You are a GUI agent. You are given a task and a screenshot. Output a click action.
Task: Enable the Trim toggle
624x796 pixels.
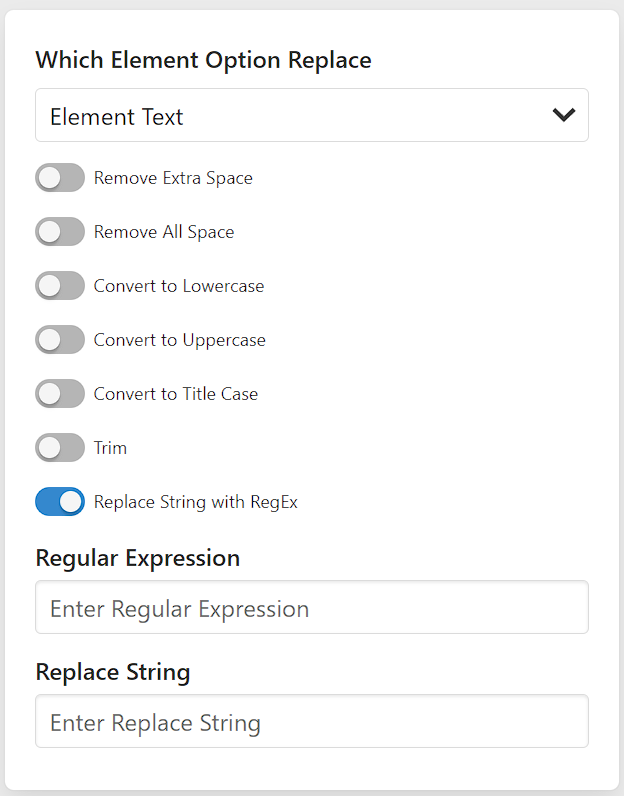pyautogui.click(x=60, y=448)
